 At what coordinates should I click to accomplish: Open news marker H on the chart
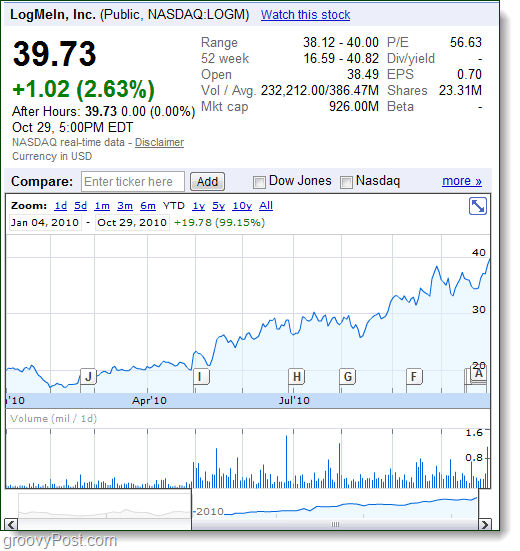coord(297,376)
